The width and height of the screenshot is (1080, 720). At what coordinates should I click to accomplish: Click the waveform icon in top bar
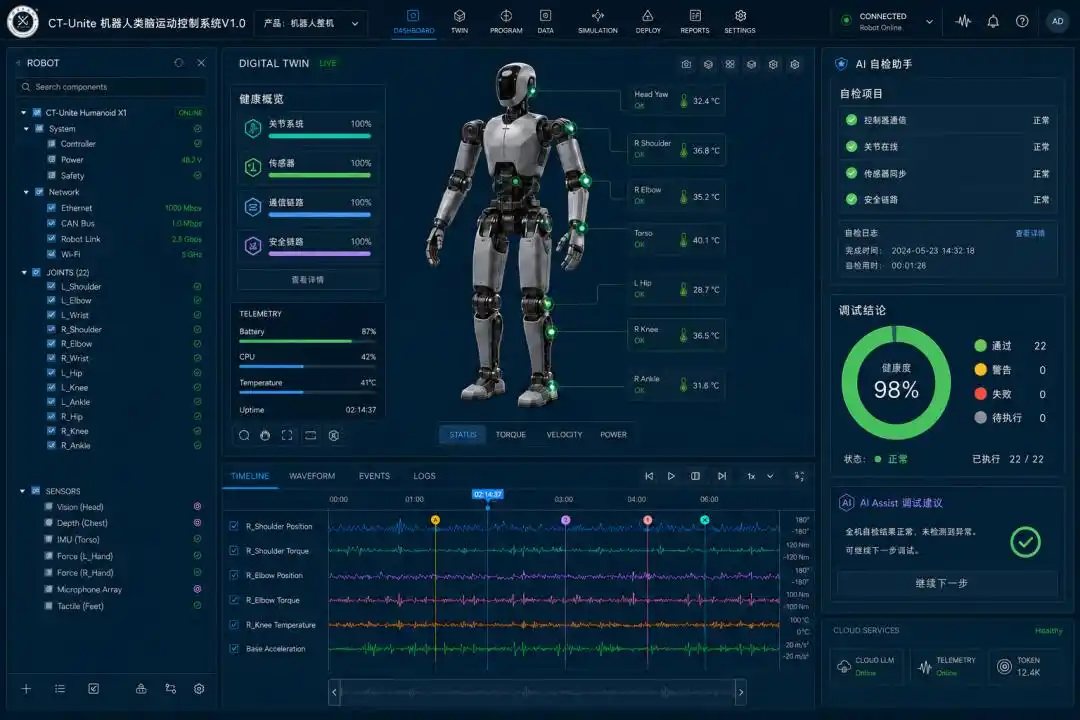coord(963,21)
